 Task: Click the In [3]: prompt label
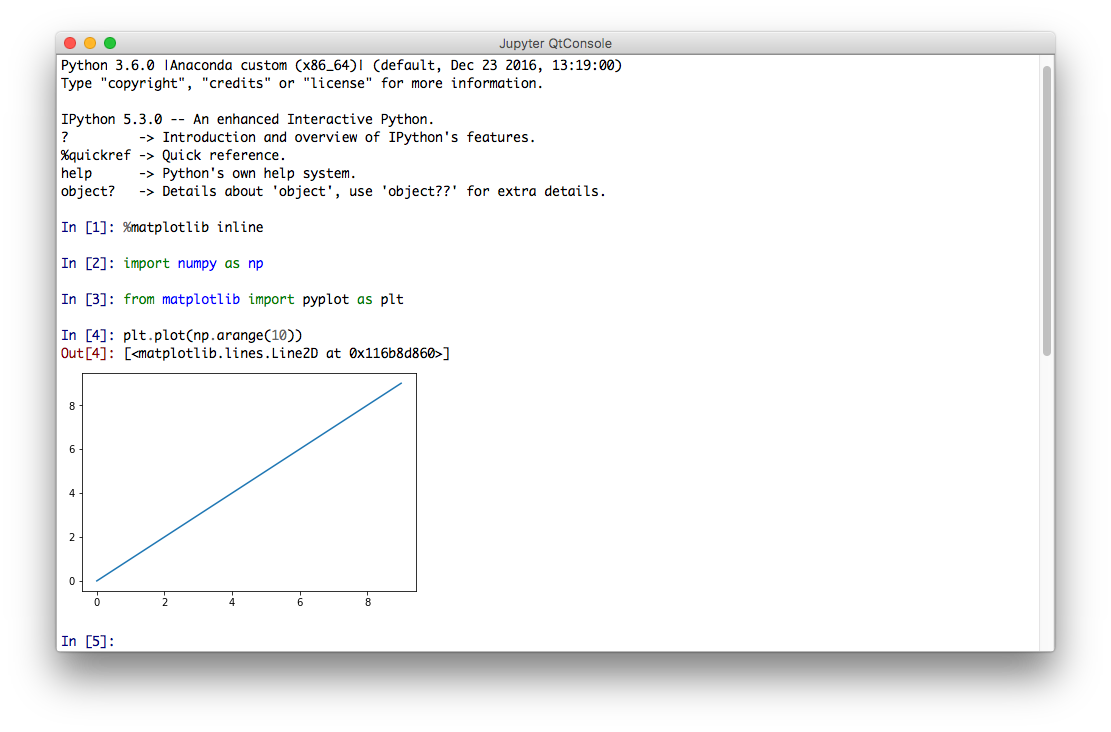pos(88,300)
